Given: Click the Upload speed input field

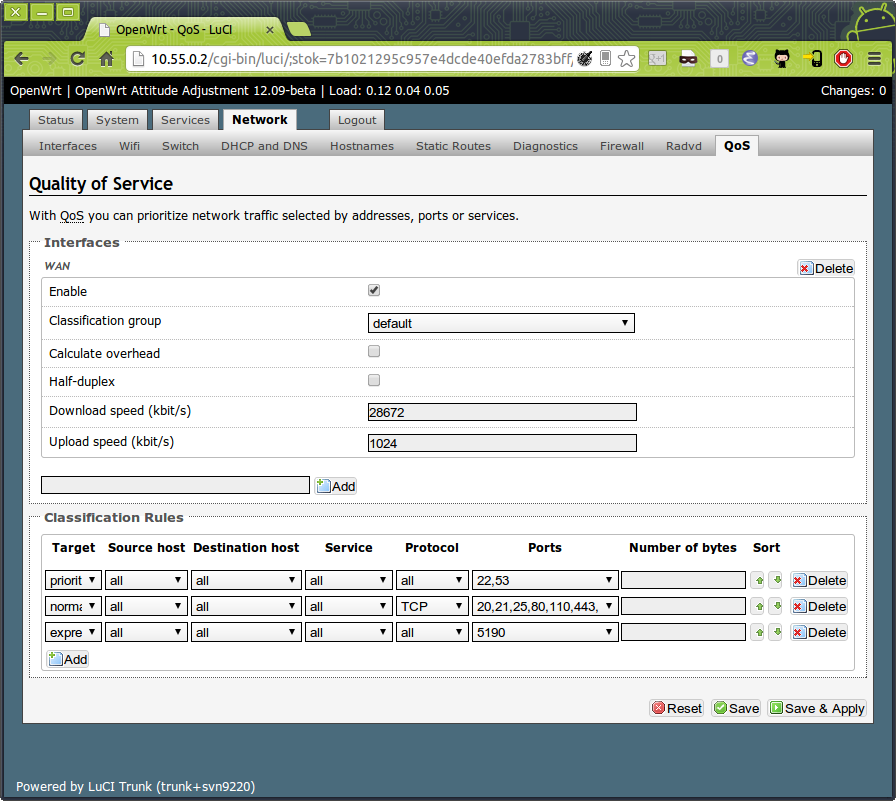Looking at the screenshot, I should (502, 443).
